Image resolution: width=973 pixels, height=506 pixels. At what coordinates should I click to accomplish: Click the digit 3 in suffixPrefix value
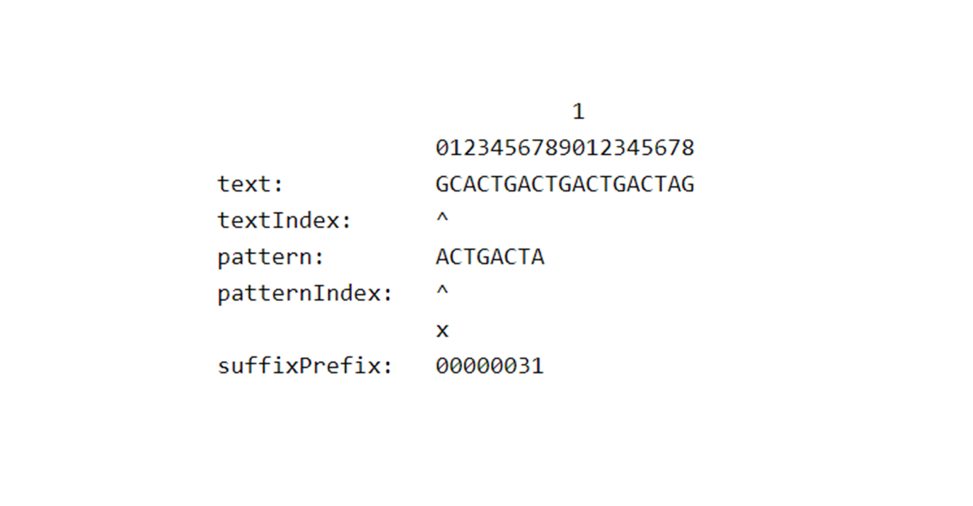tap(524, 366)
